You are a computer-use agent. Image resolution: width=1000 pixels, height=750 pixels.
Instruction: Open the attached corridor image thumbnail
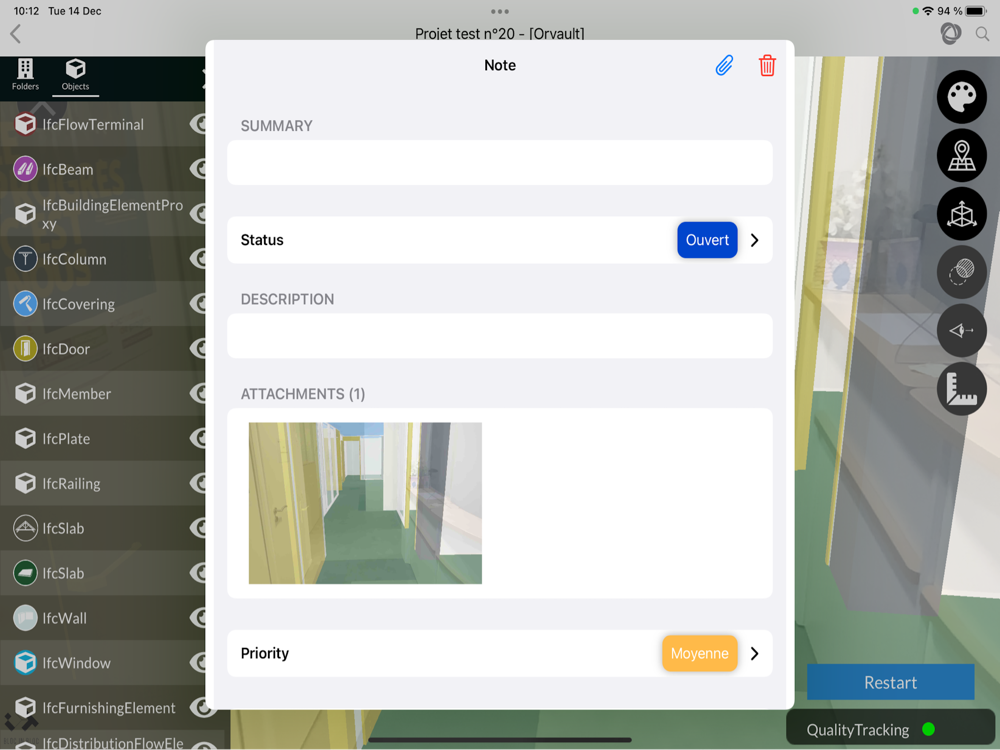(x=365, y=503)
